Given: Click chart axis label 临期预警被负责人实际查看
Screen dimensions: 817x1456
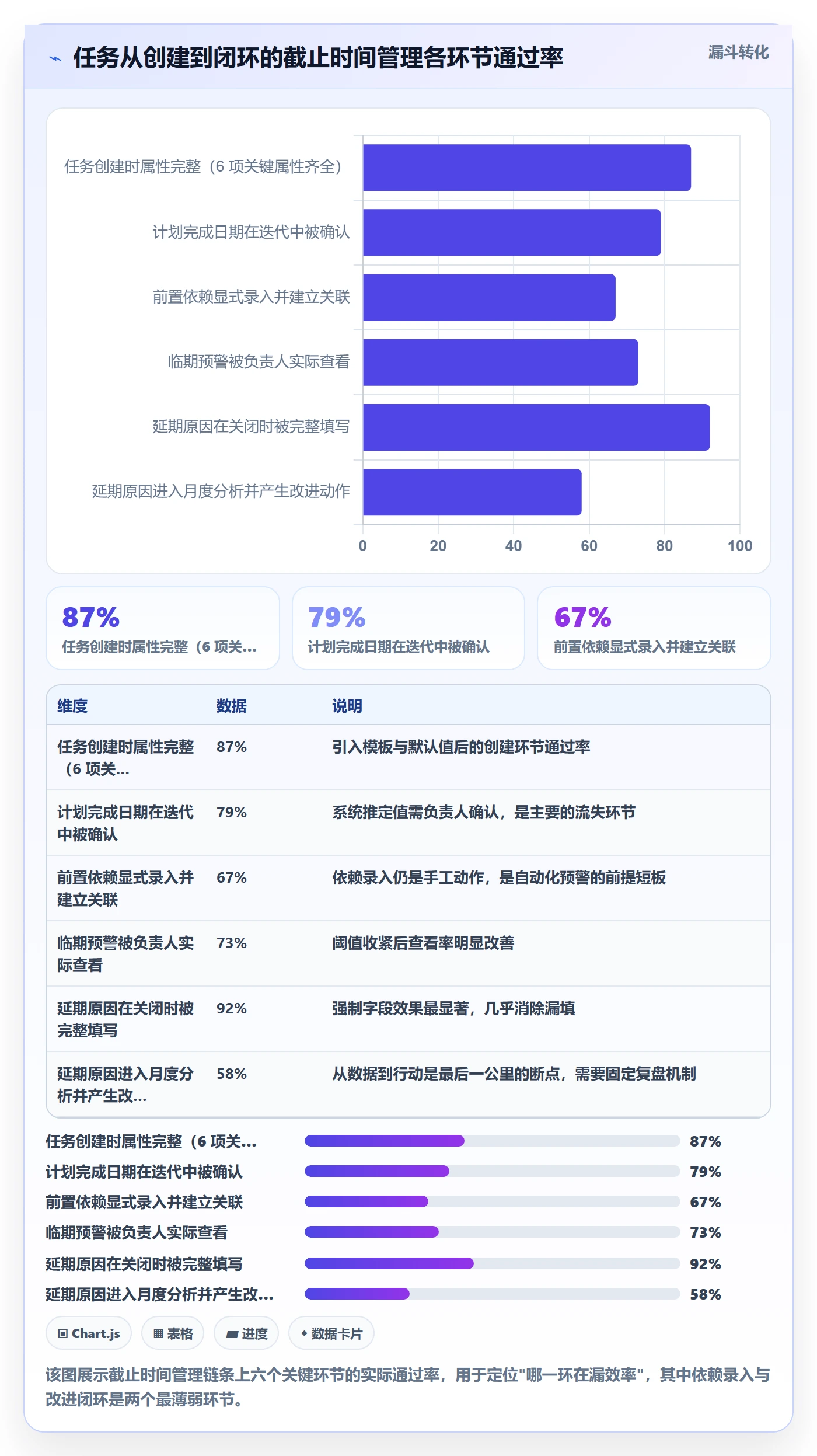Looking at the screenshot, I should (259, 362).
